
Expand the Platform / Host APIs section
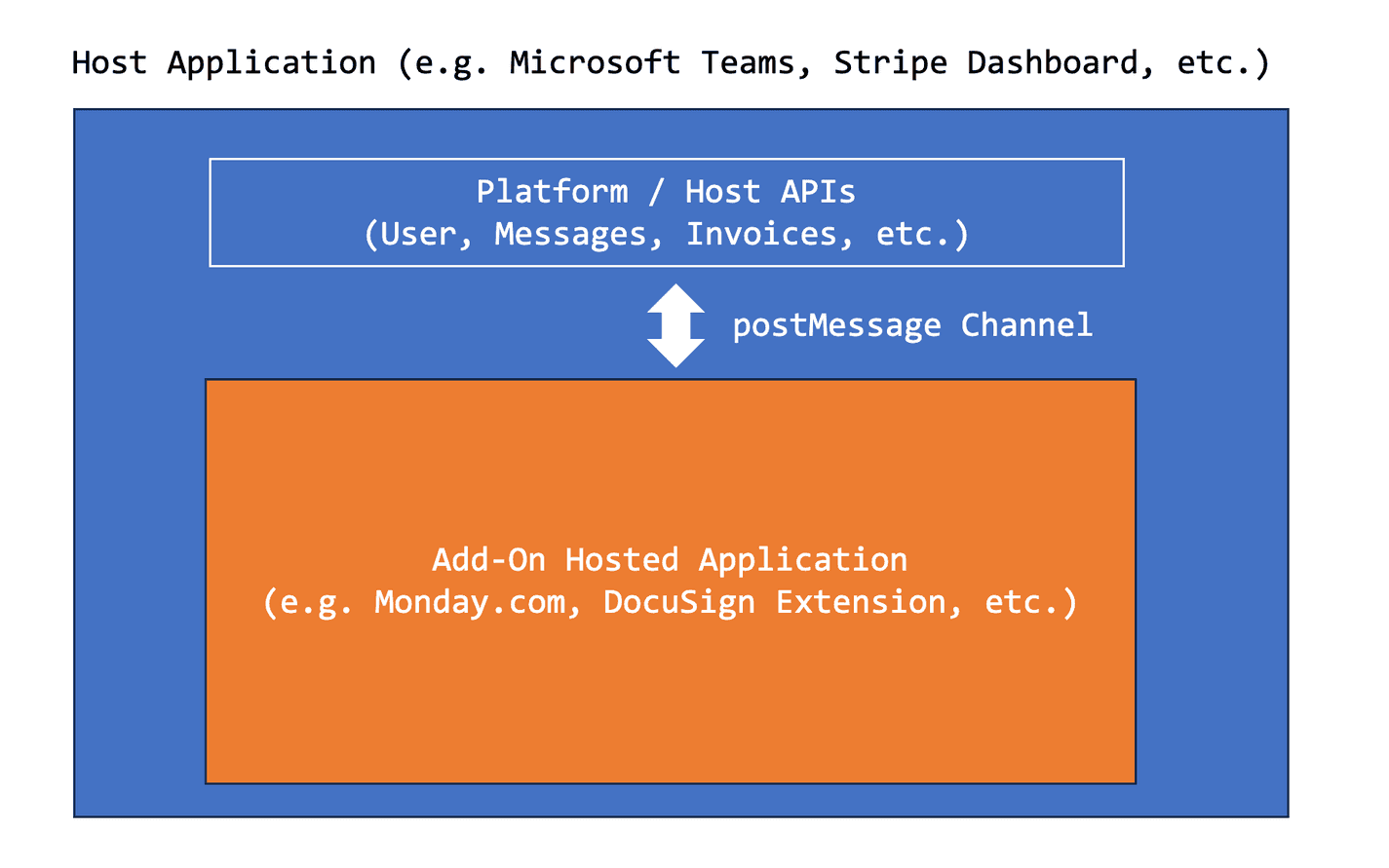click(x=667, y=212)
